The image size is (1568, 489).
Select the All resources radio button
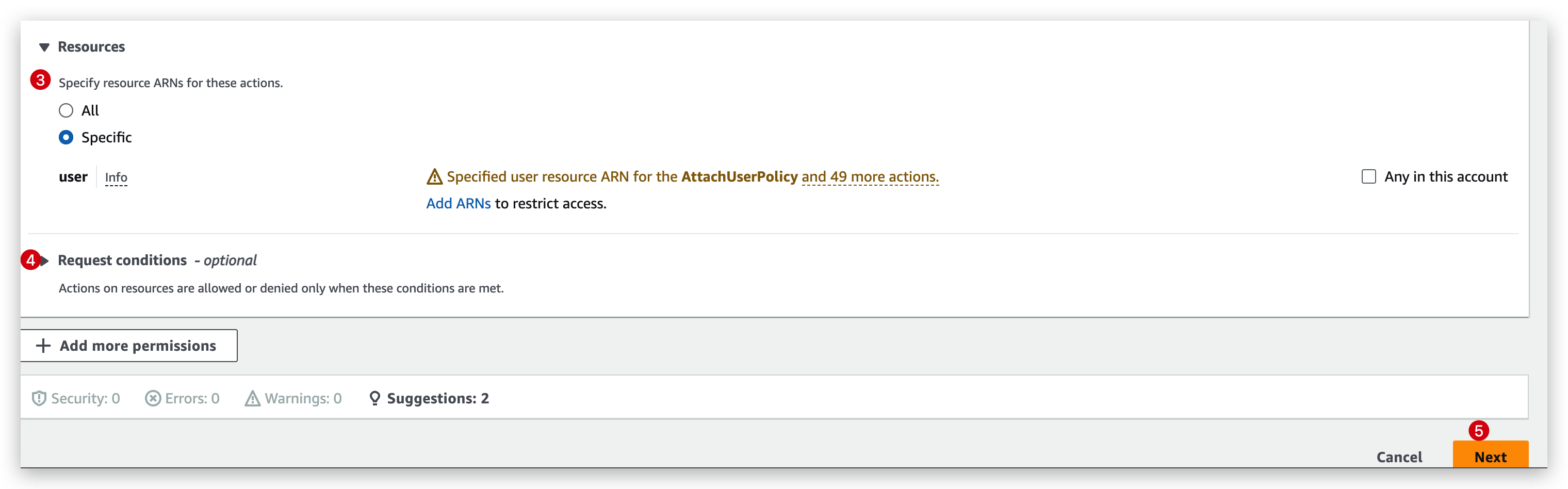(66, 110)
